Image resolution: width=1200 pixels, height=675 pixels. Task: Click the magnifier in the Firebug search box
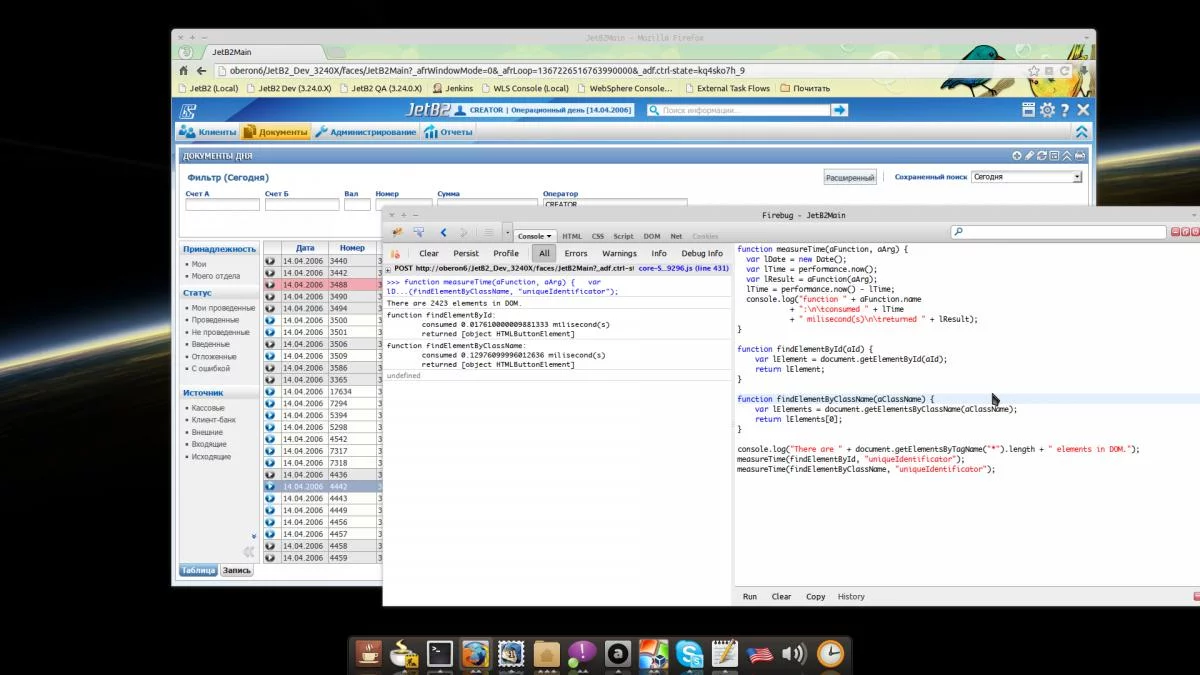pos(958,232)
